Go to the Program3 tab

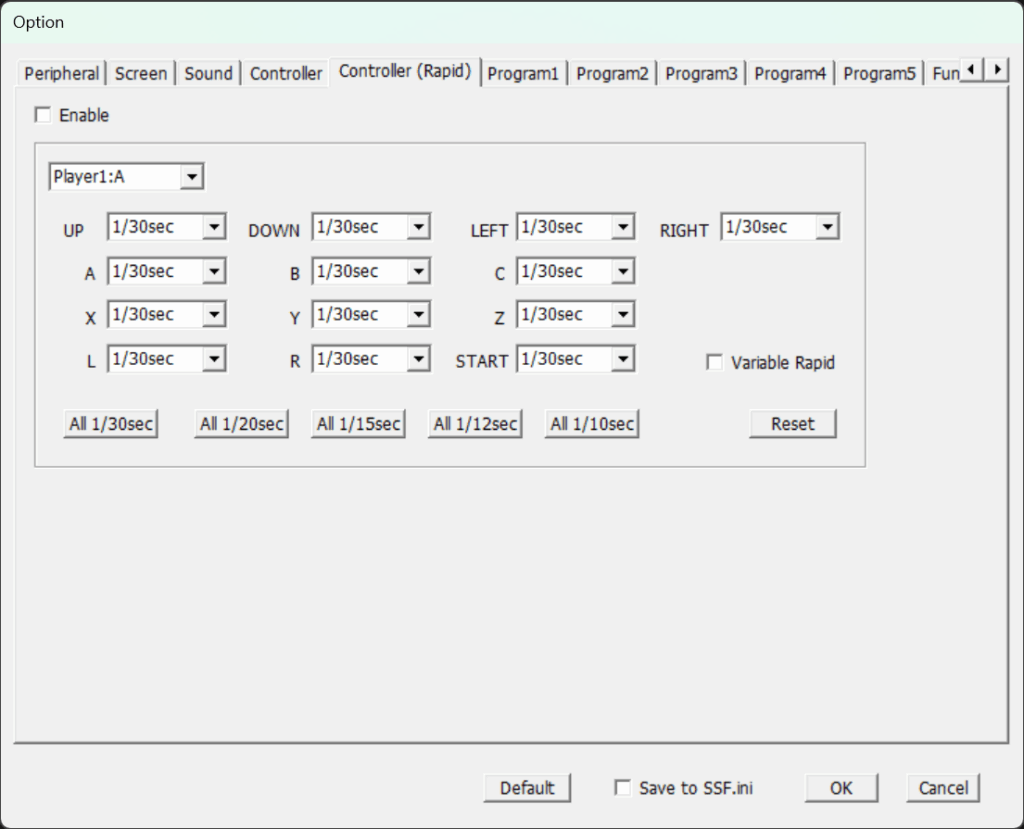(701, 73)
